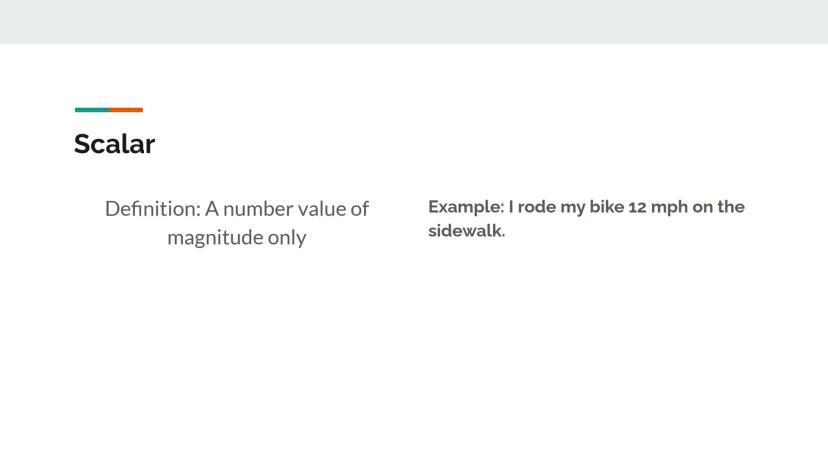Click the word "the" ending the first example line

(x=731, y=207)
